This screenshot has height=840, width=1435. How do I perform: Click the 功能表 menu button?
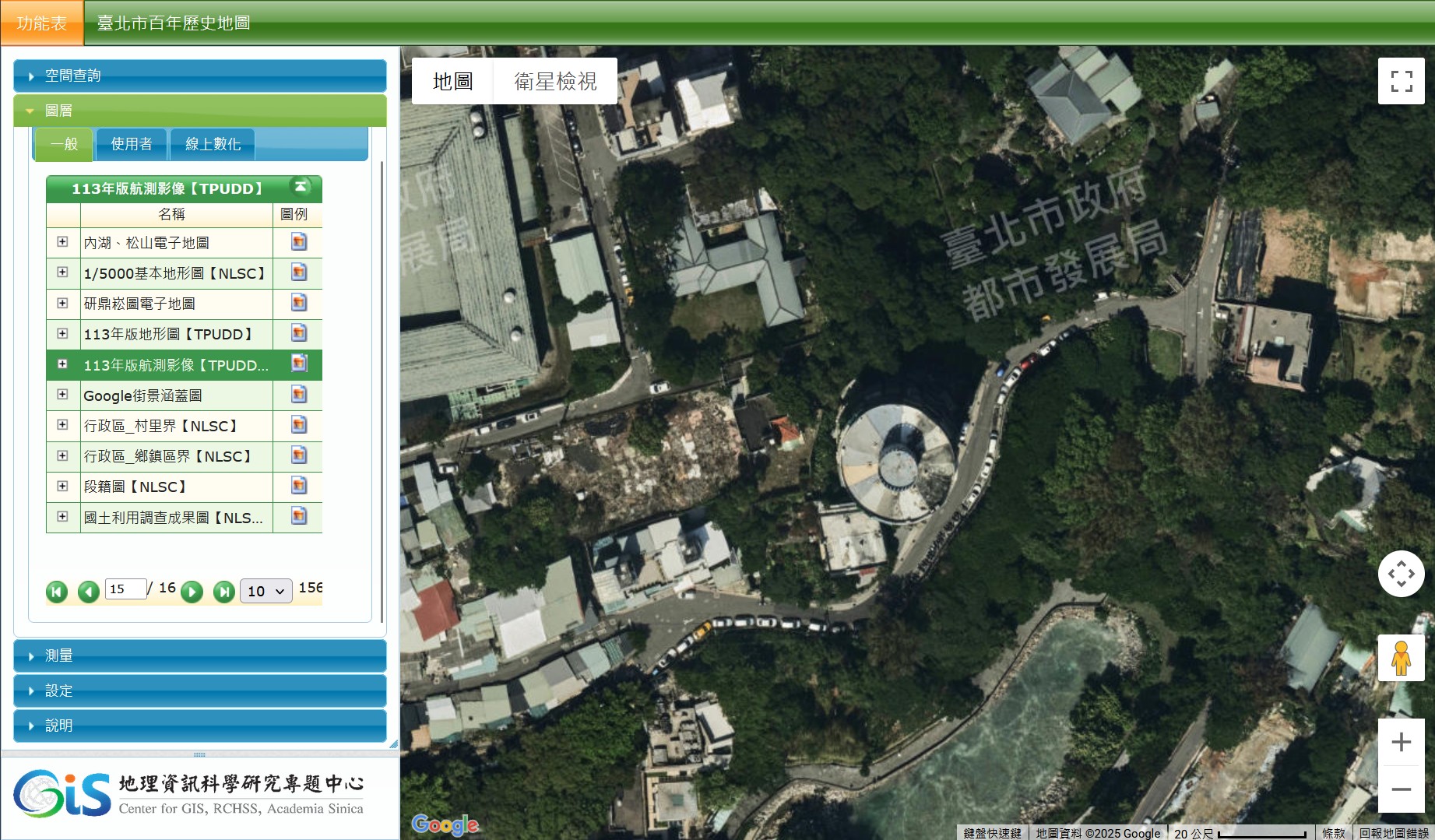point(42,23)
